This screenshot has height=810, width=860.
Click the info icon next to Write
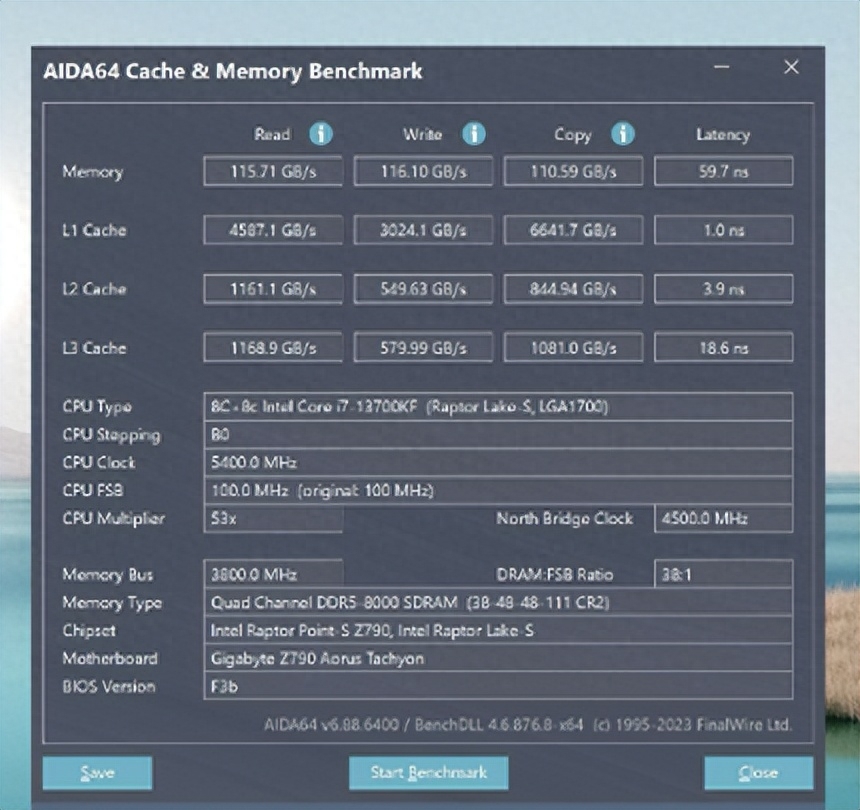(473, 134)
